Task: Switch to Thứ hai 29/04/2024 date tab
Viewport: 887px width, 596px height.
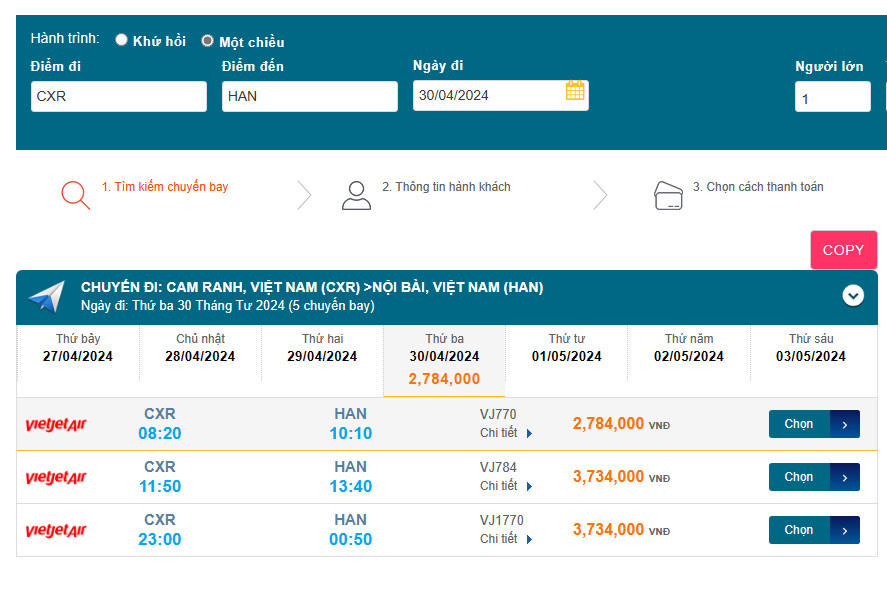Action: 322,348
